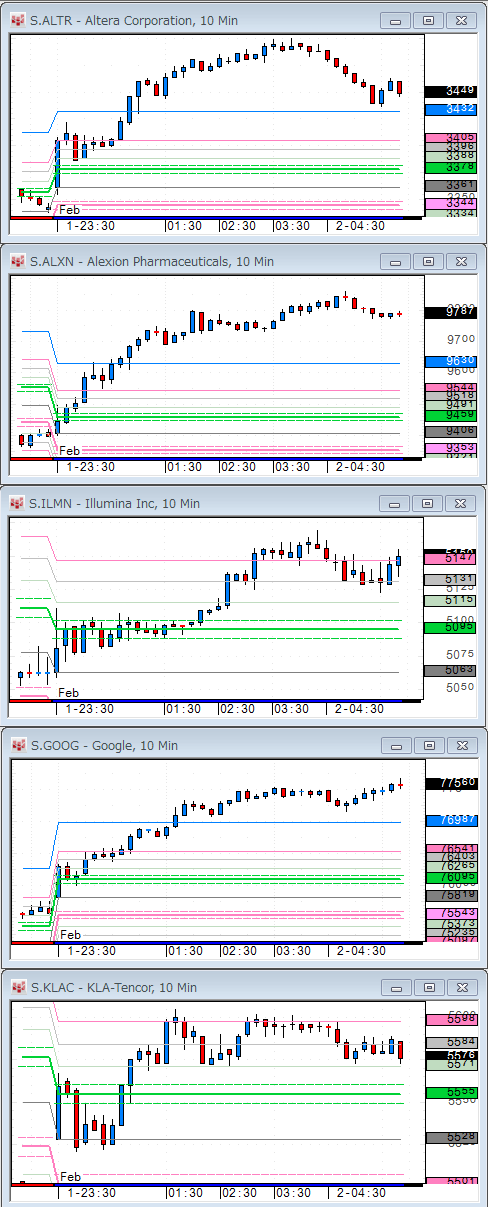Click the 1-23:30 time label on KLAC chart

point(90,1193)
